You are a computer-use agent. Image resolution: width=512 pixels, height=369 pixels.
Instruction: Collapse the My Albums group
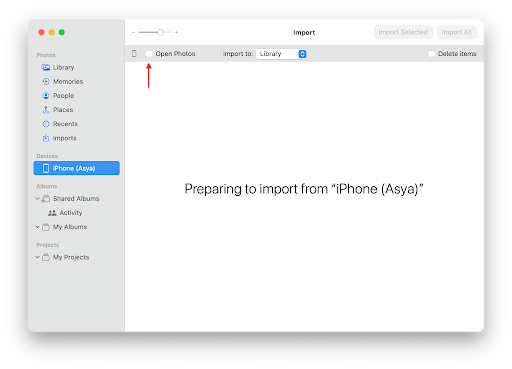[x=37, y=227]
